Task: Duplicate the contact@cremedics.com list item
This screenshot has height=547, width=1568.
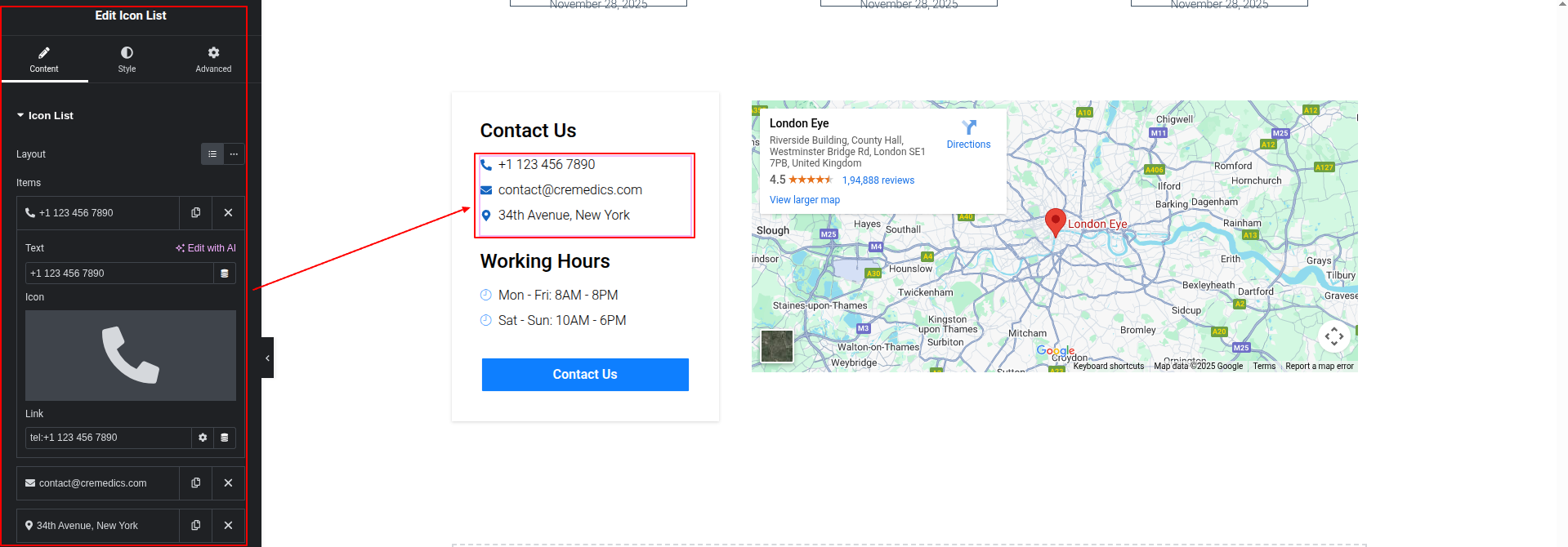Action: click(195, 483)
